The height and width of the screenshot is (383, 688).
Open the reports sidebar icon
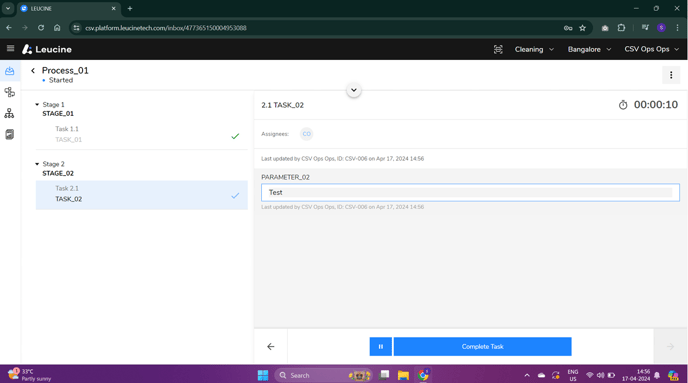[10, 134]
